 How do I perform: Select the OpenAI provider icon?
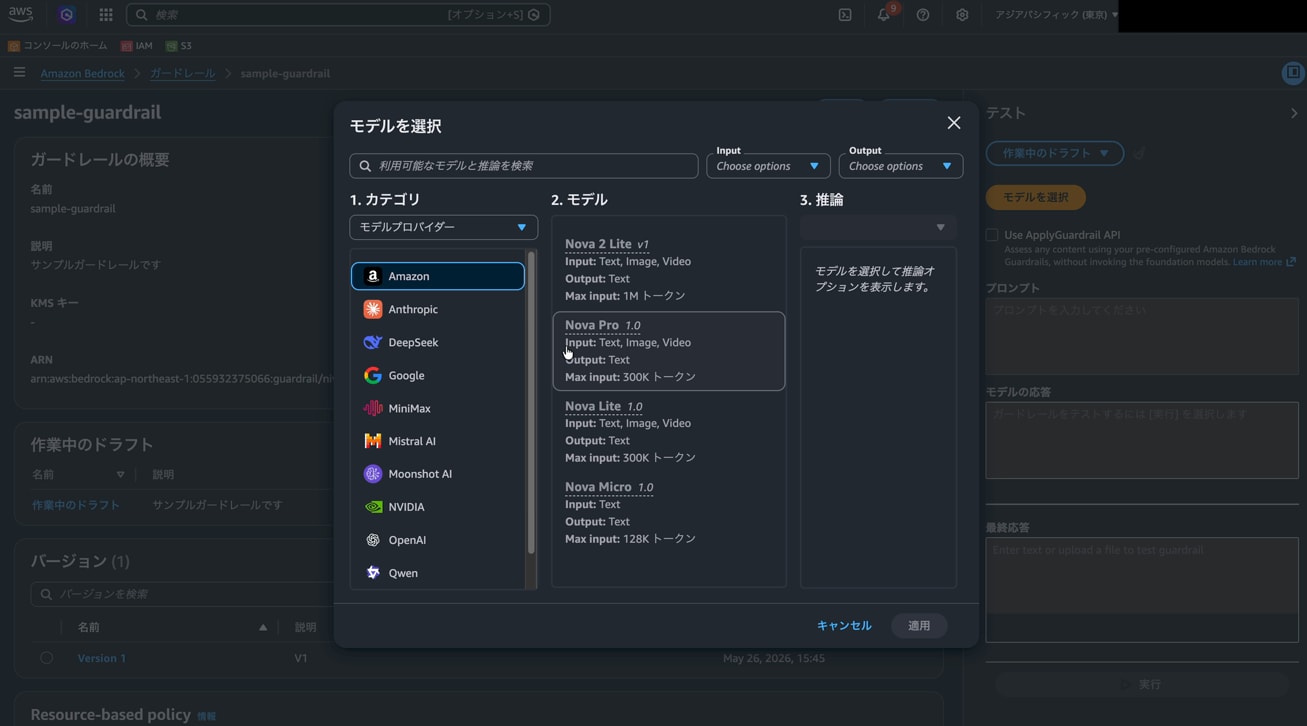pos(372,540)
